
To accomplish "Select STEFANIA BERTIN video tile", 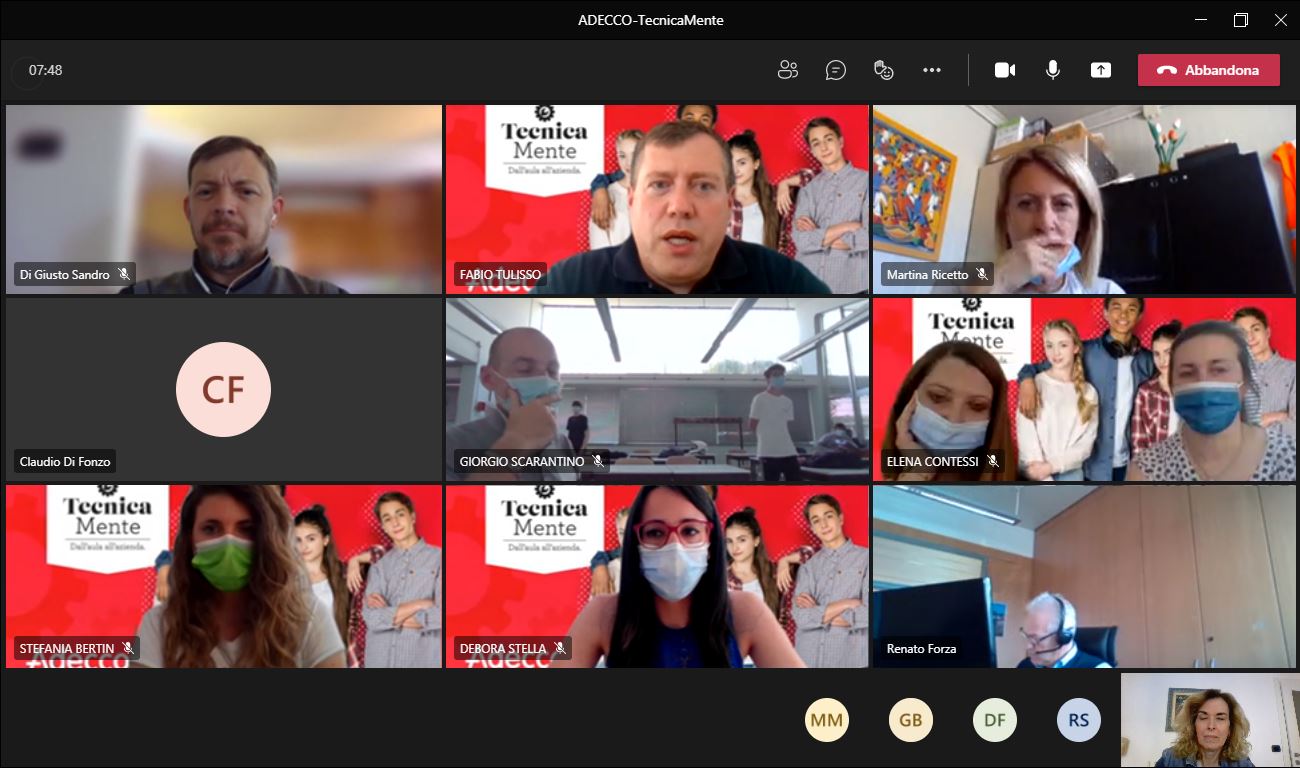I will [224, 576].
